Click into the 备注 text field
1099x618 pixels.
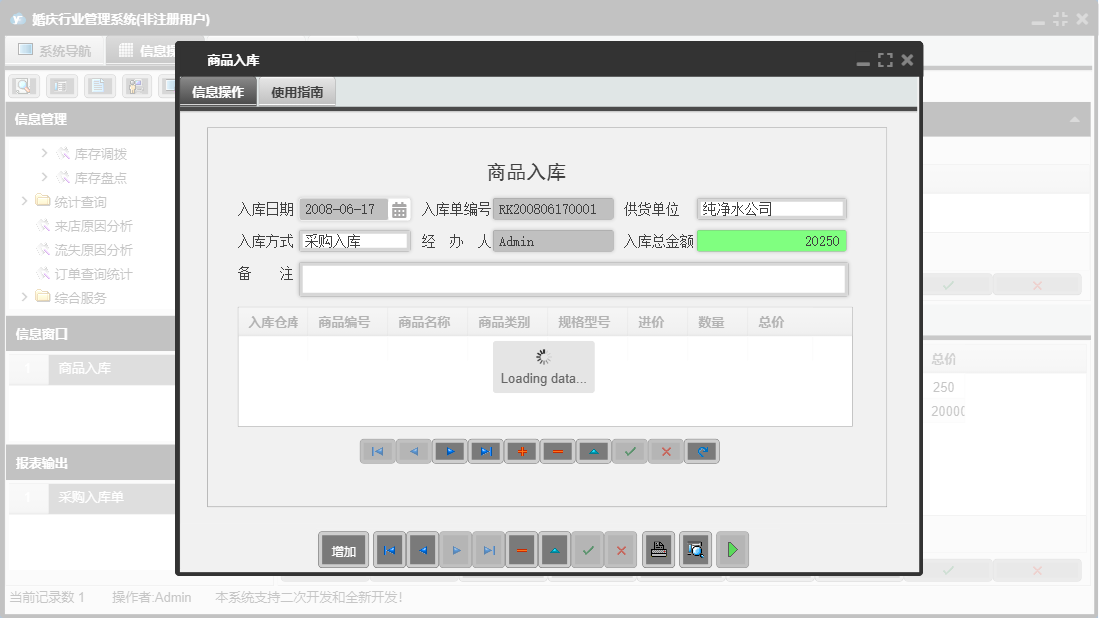(575, 279)
